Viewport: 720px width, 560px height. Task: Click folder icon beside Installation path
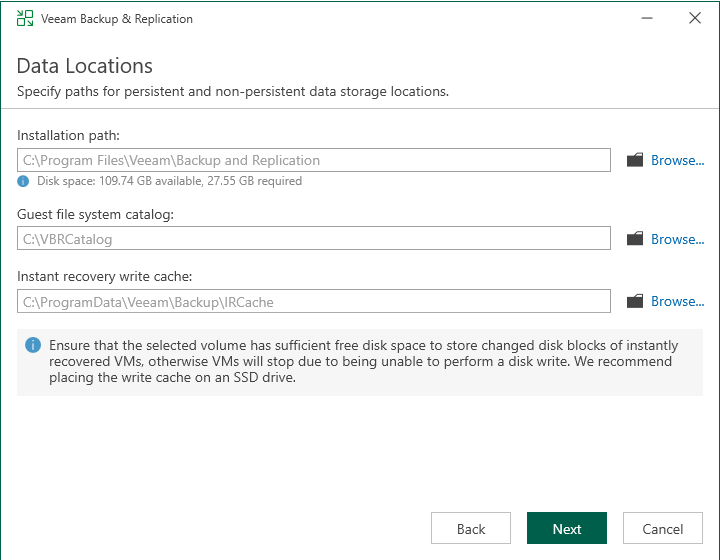coord(635,160)
